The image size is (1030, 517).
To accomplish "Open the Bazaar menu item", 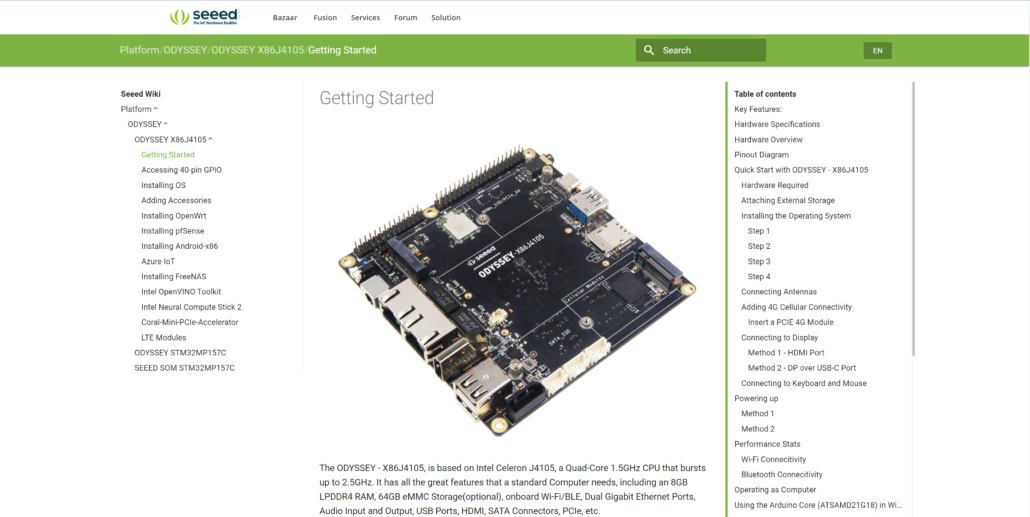I will (284, 18).
